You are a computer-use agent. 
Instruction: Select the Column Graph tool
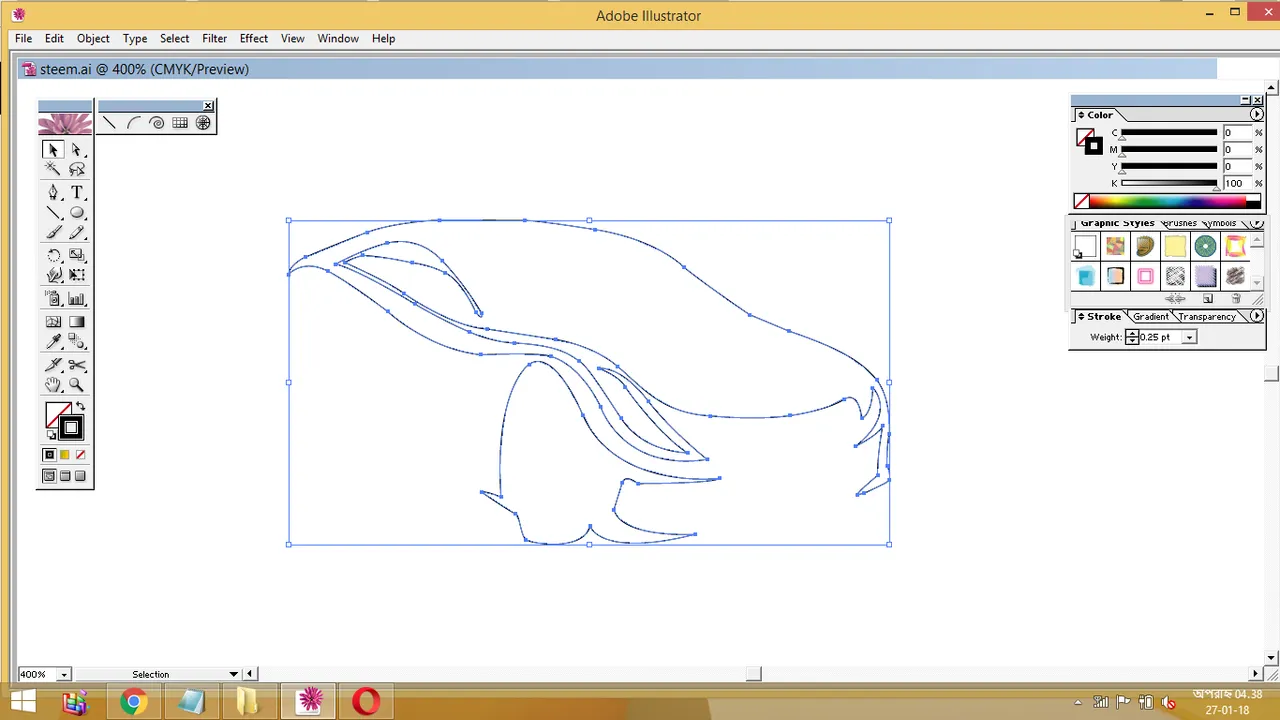(76, 299)
